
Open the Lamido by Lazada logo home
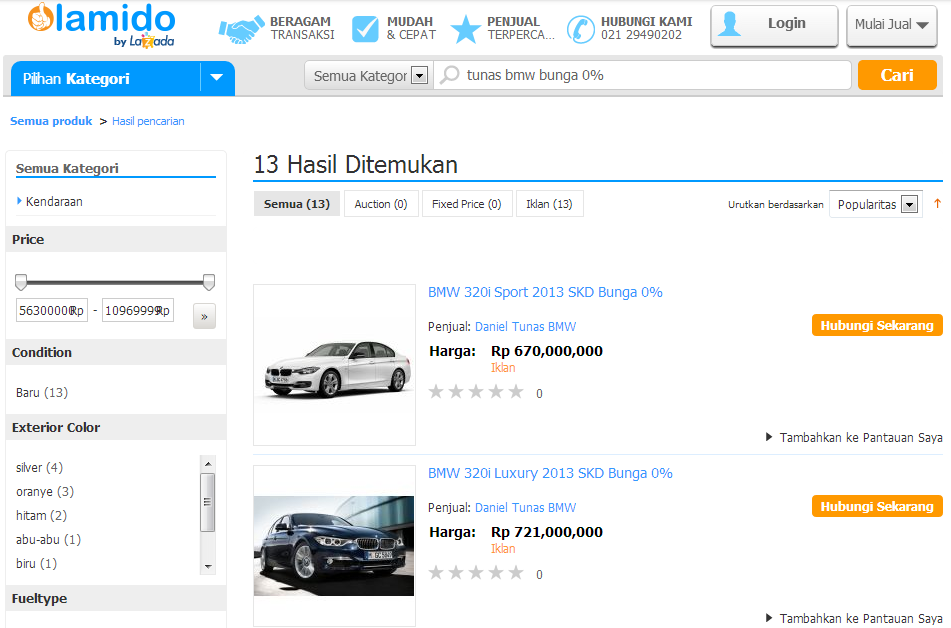[x=101, y=24]
